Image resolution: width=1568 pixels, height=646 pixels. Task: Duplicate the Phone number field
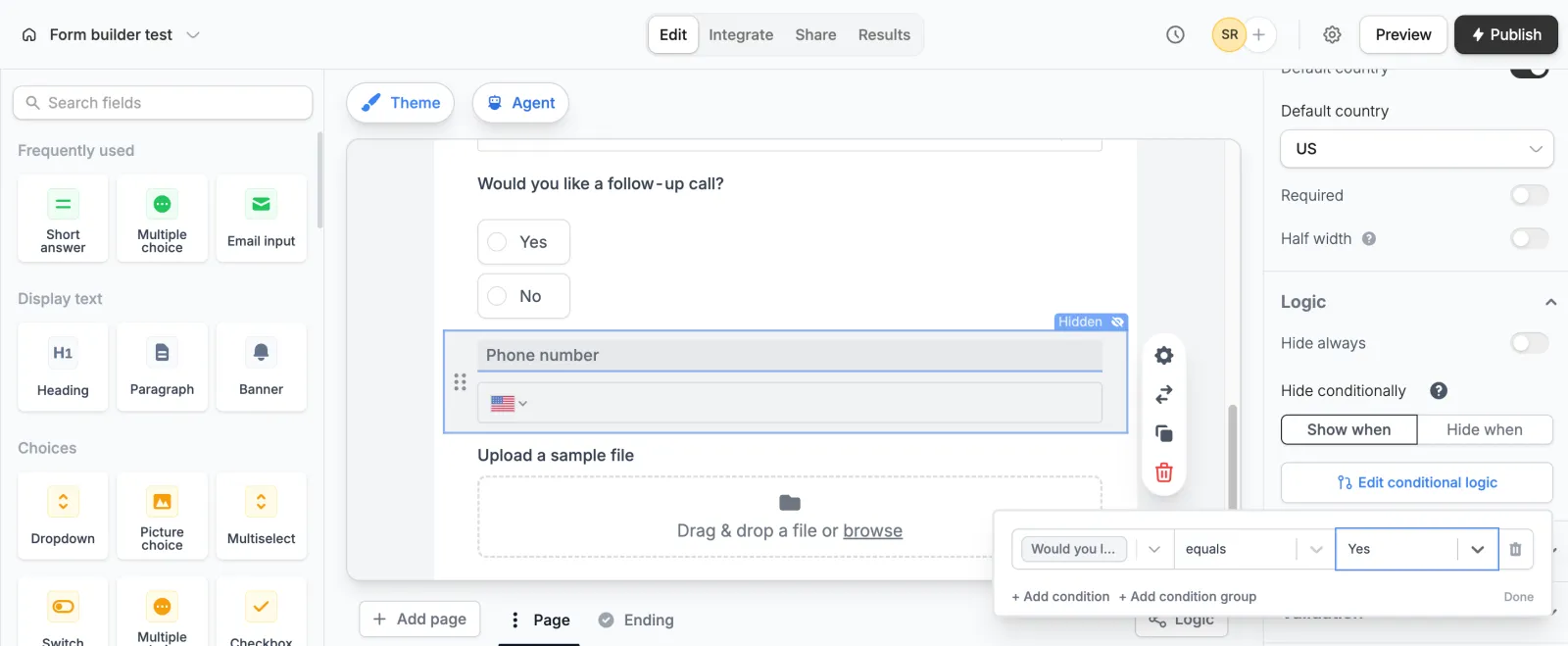click(1163, 433)
